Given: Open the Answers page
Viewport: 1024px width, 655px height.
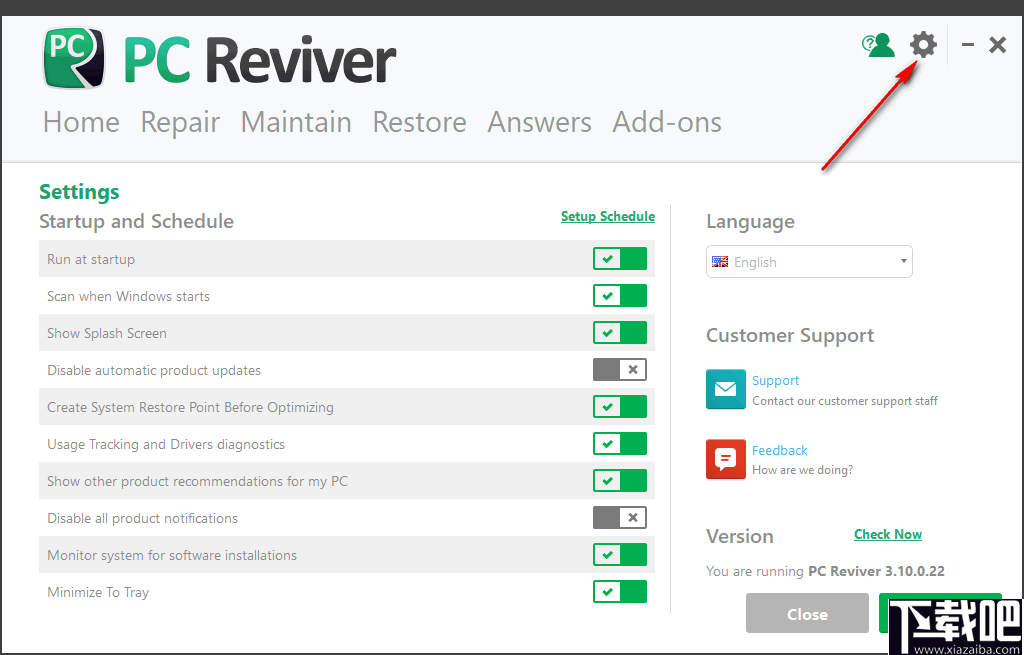Looking at the screenshot, I should pos(539,122).
